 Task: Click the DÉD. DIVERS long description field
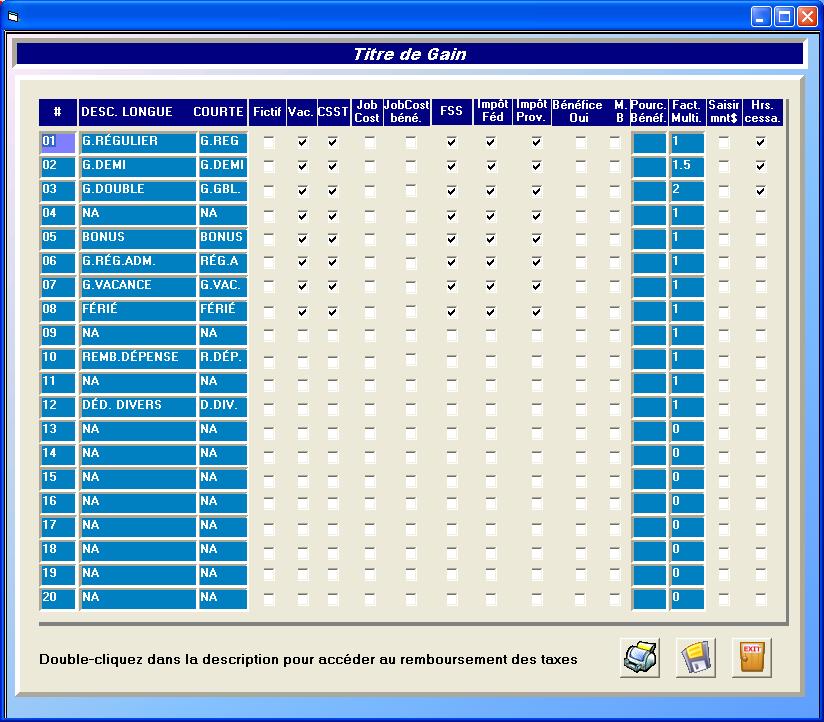(136, 406)
